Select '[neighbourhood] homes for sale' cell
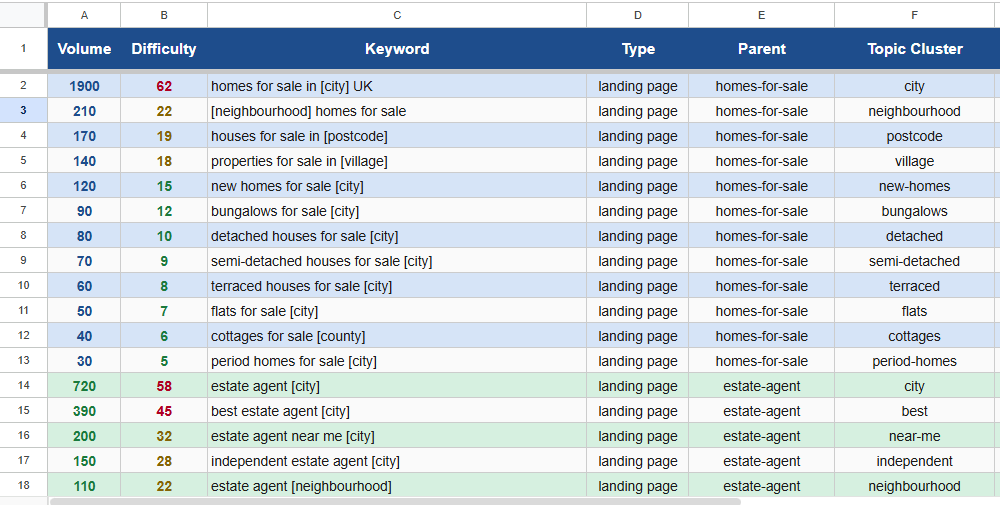 (x=397, y=111)
